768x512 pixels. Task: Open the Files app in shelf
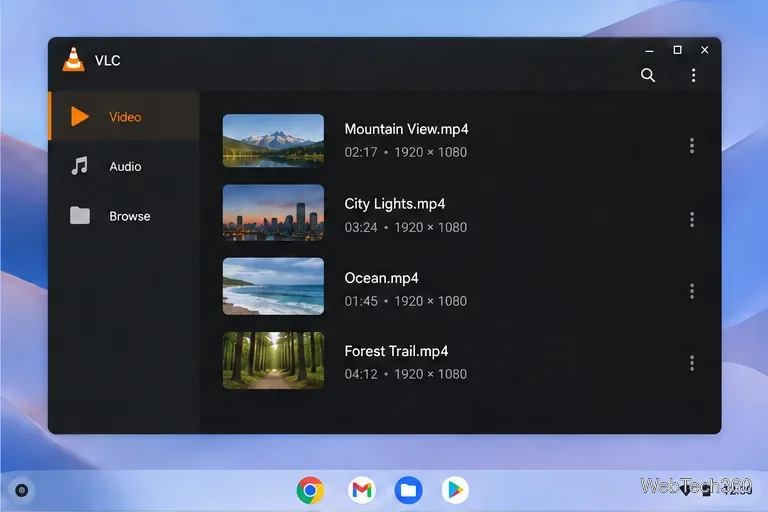pos(408,489)
